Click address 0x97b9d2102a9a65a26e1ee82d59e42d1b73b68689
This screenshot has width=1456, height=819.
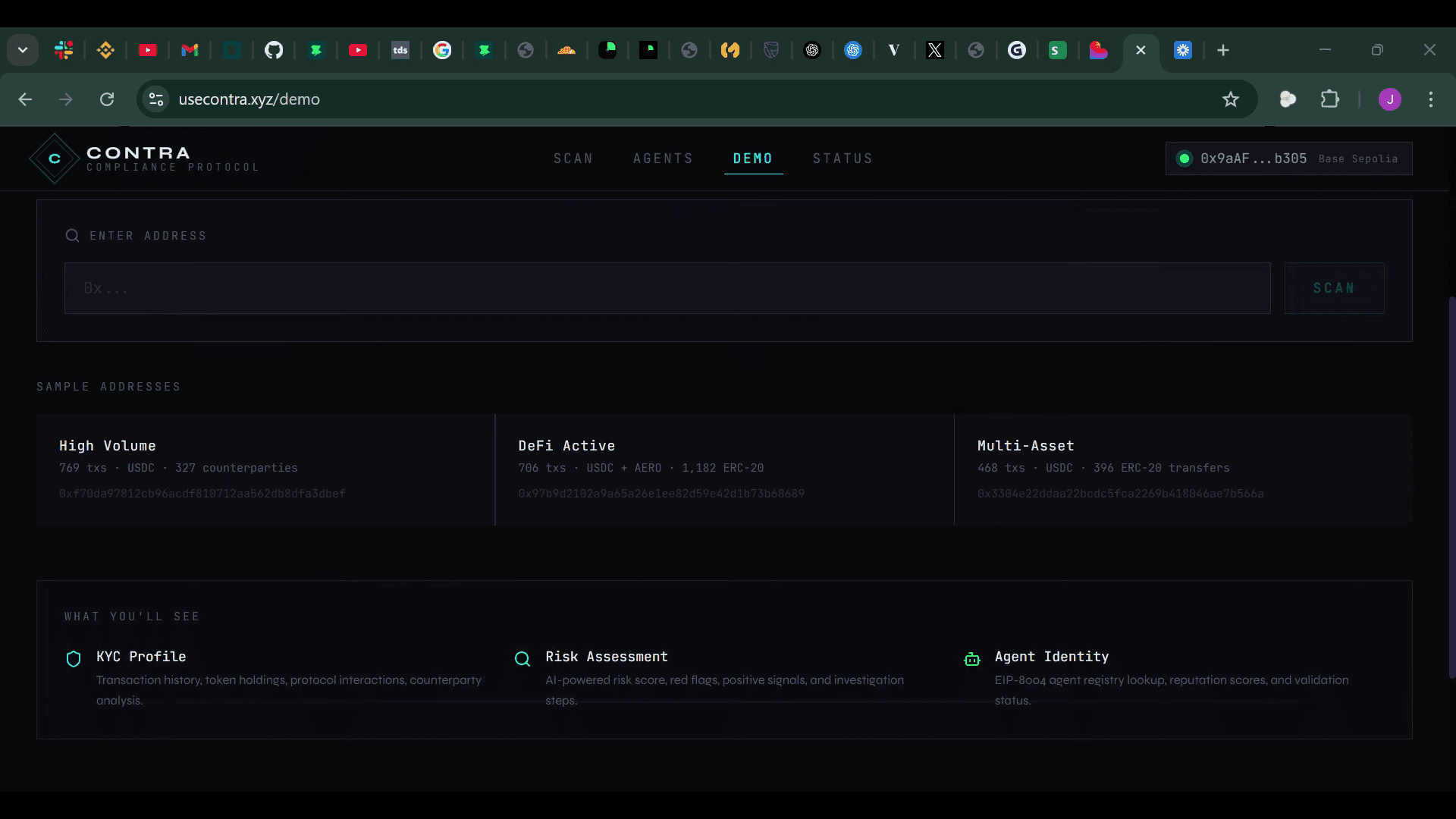tap(661, 494)
